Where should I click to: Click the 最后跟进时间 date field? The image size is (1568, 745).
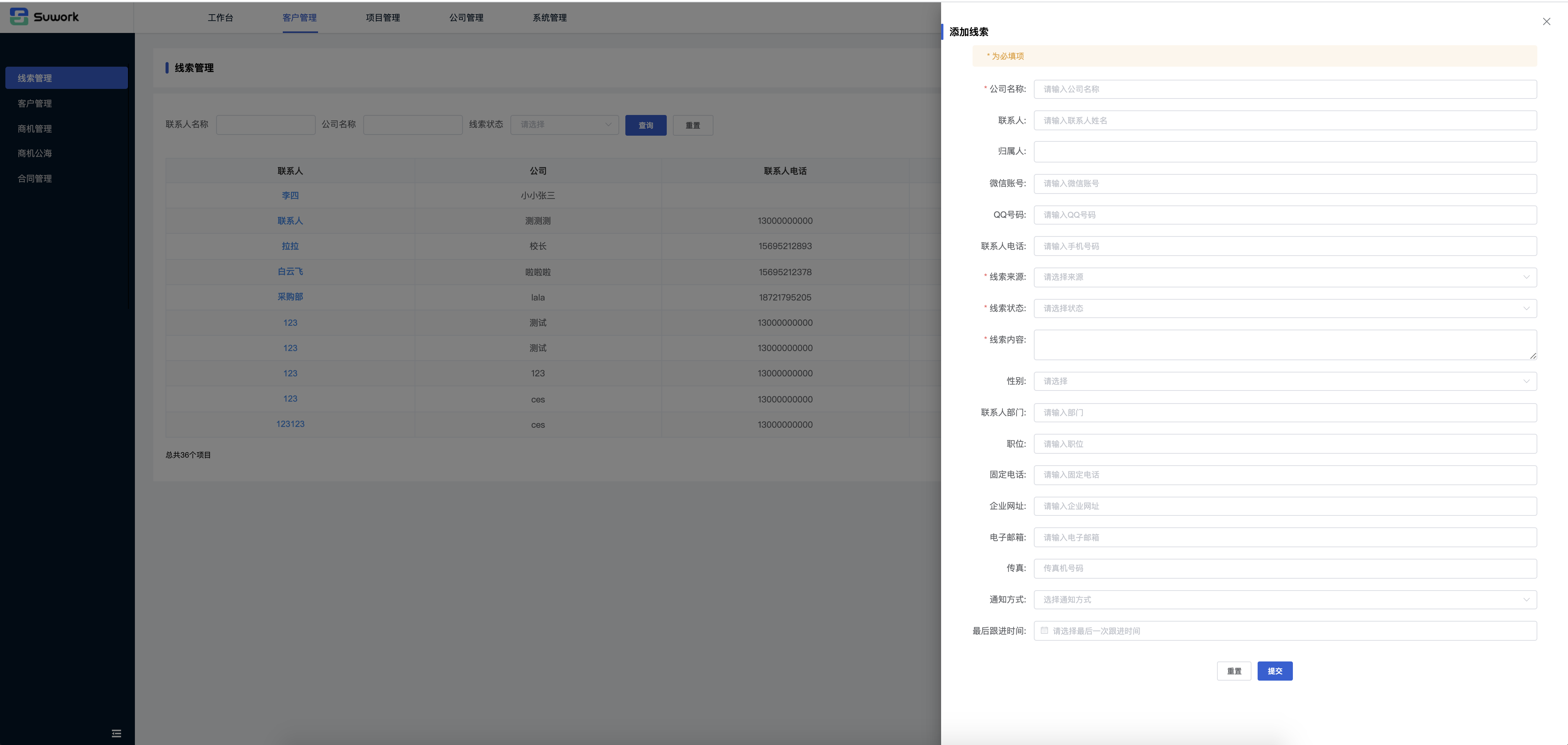coord(1285,630)
